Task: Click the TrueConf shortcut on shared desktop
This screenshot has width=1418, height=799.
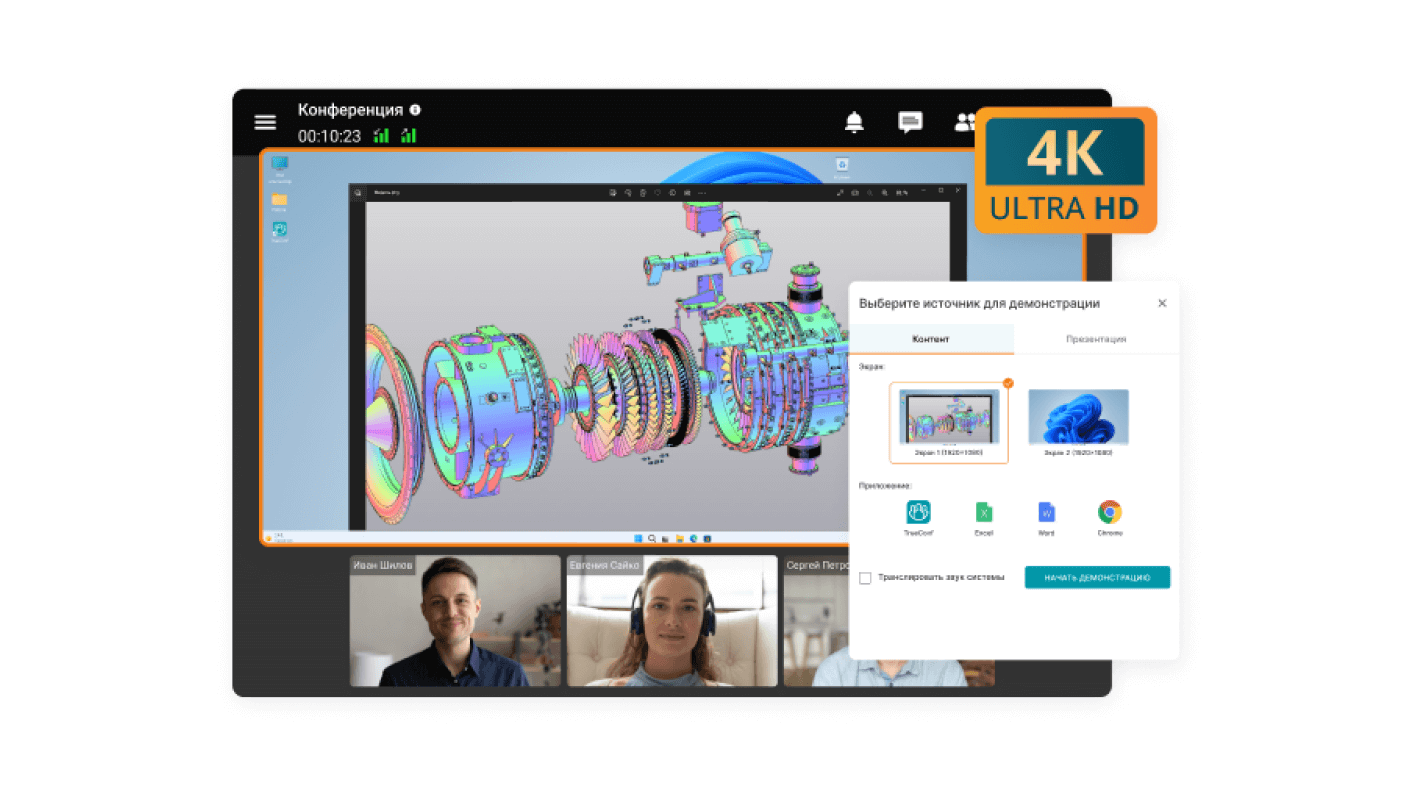Action: coord(279,230)
